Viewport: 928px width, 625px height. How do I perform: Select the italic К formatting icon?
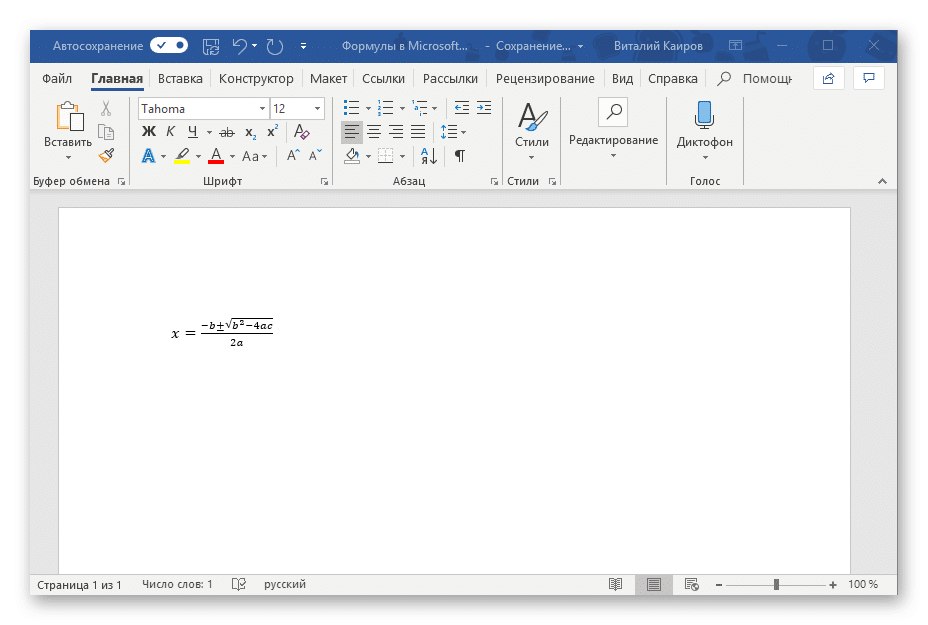pyautogui.click(x=169, y=131)
